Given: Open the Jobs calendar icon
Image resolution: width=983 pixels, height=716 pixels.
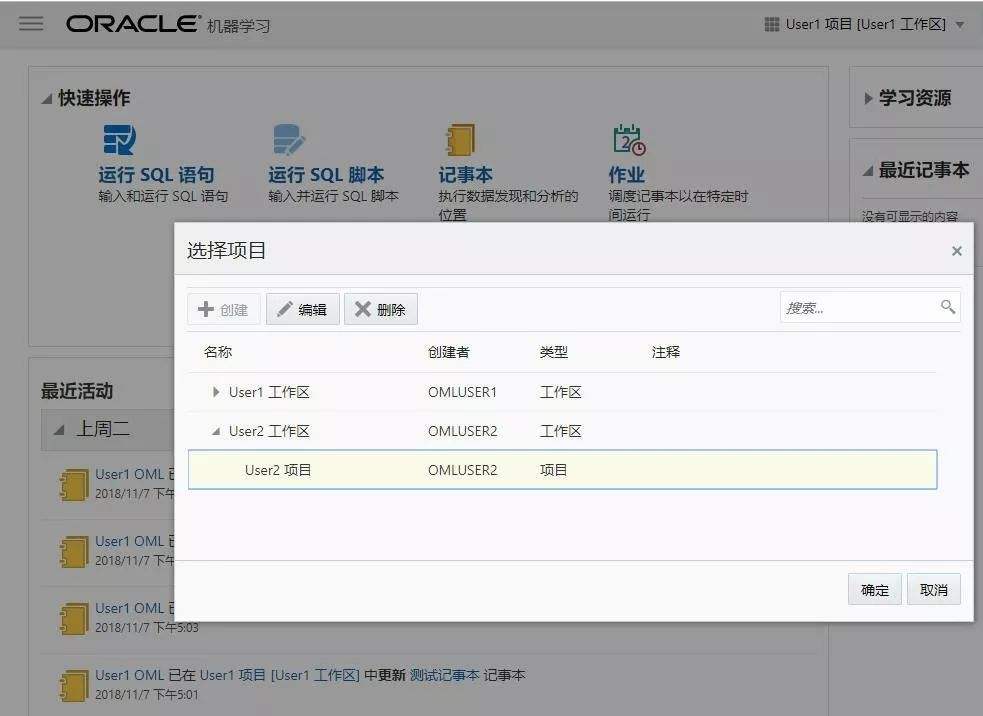Looking at the screenshot, I should 629,139.
